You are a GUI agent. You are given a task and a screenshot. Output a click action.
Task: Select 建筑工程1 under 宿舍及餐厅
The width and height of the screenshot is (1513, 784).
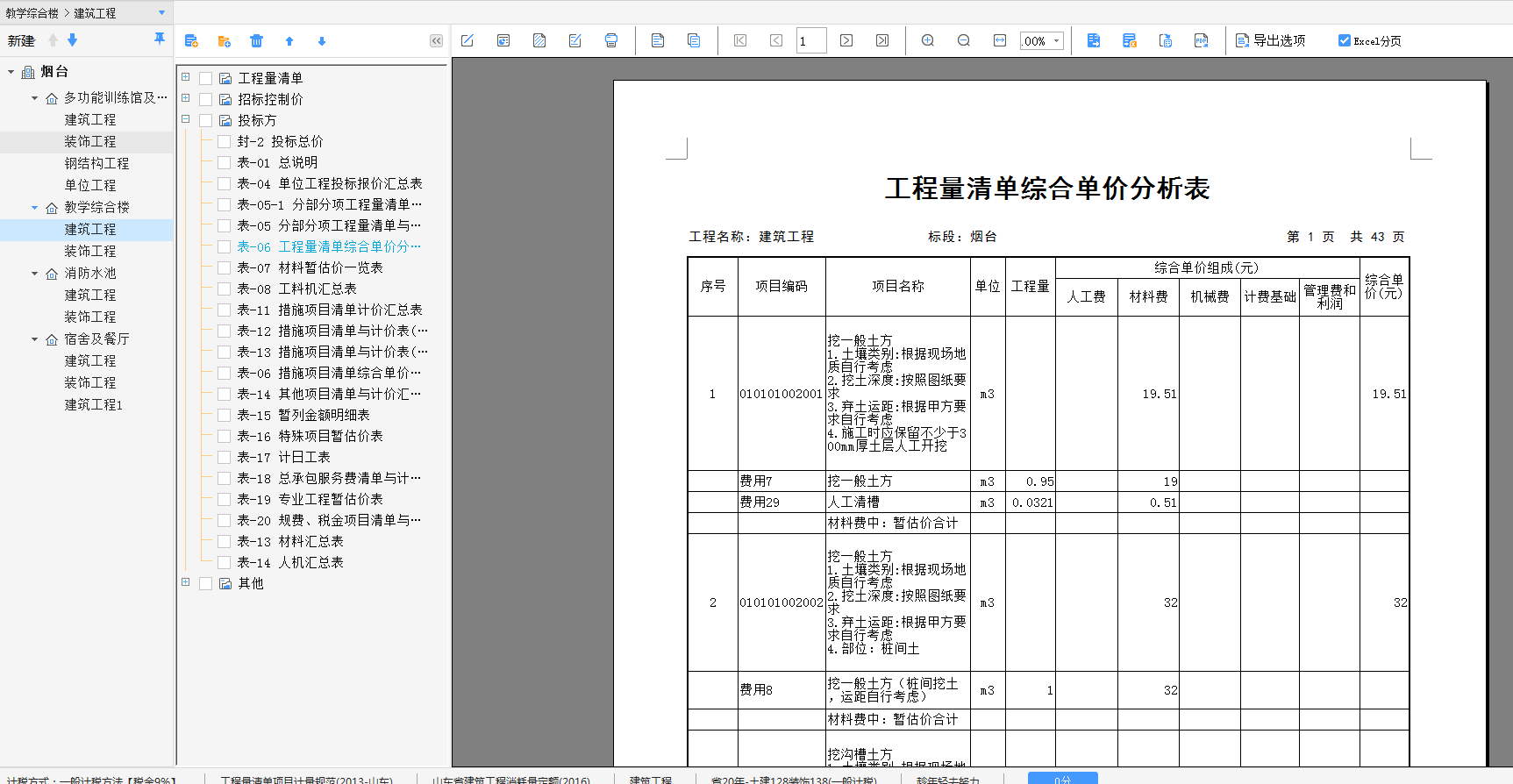click(94, 404)
